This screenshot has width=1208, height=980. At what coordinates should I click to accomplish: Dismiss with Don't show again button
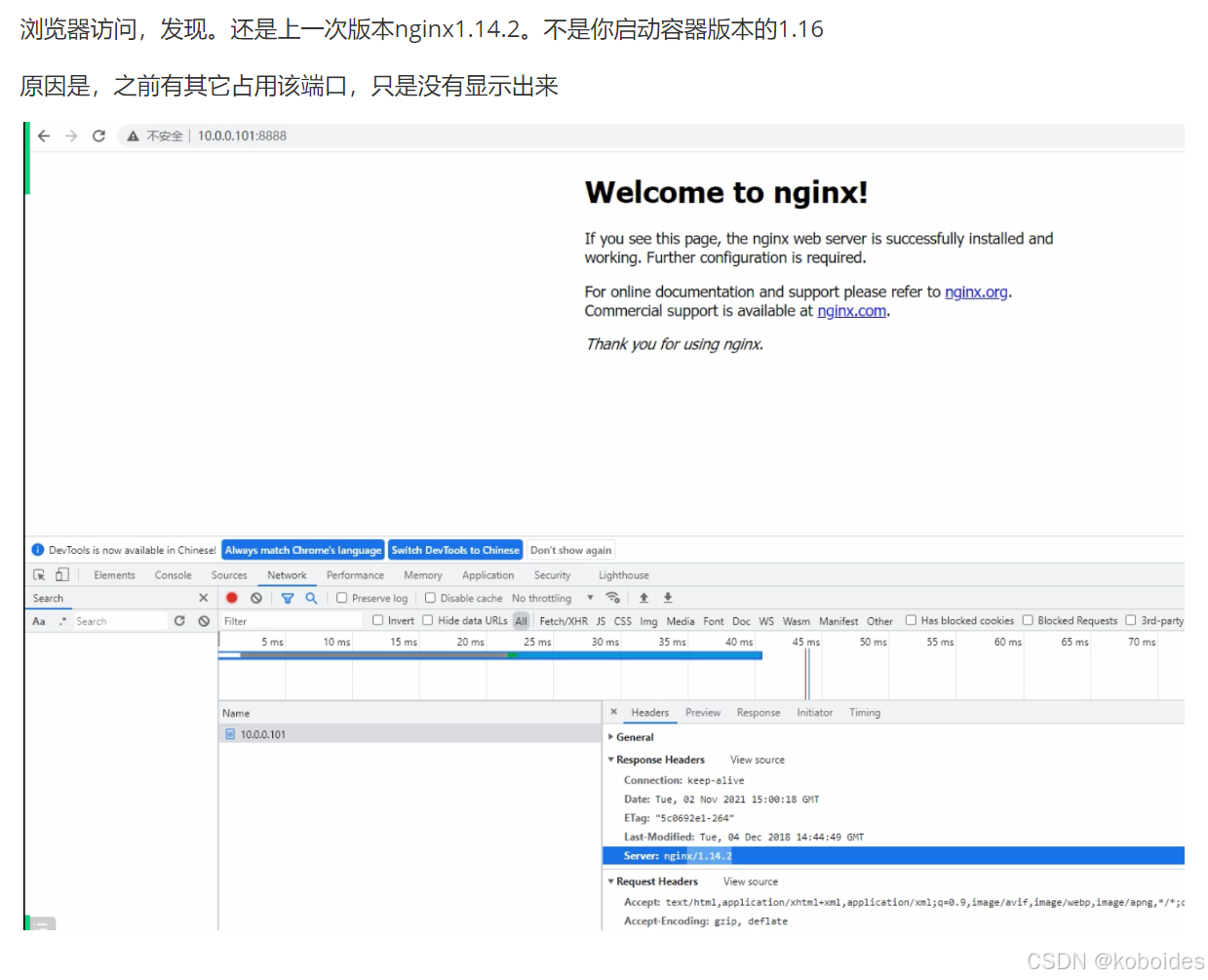point(571,550)
